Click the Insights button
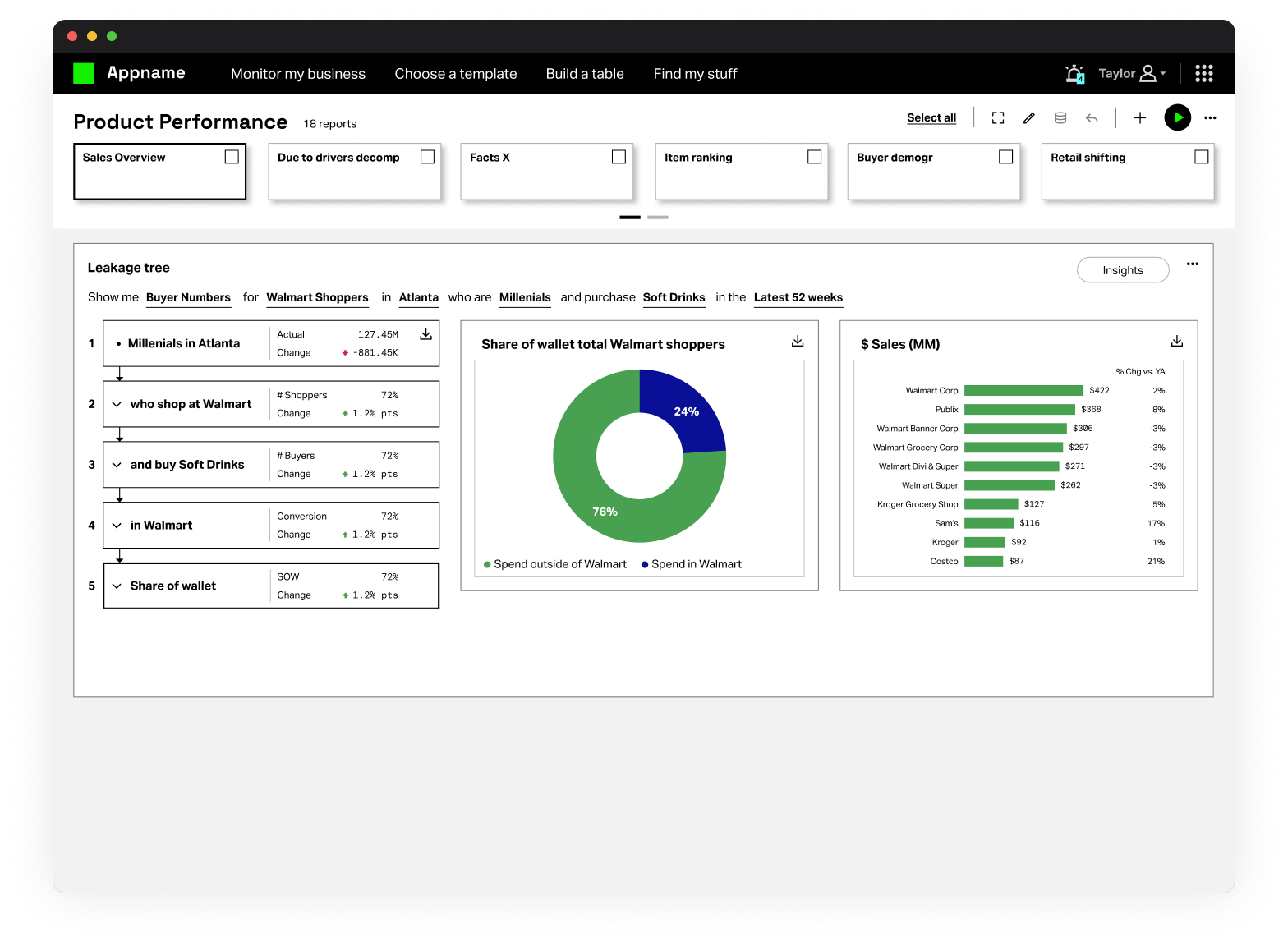 (x=1122, y=270)
